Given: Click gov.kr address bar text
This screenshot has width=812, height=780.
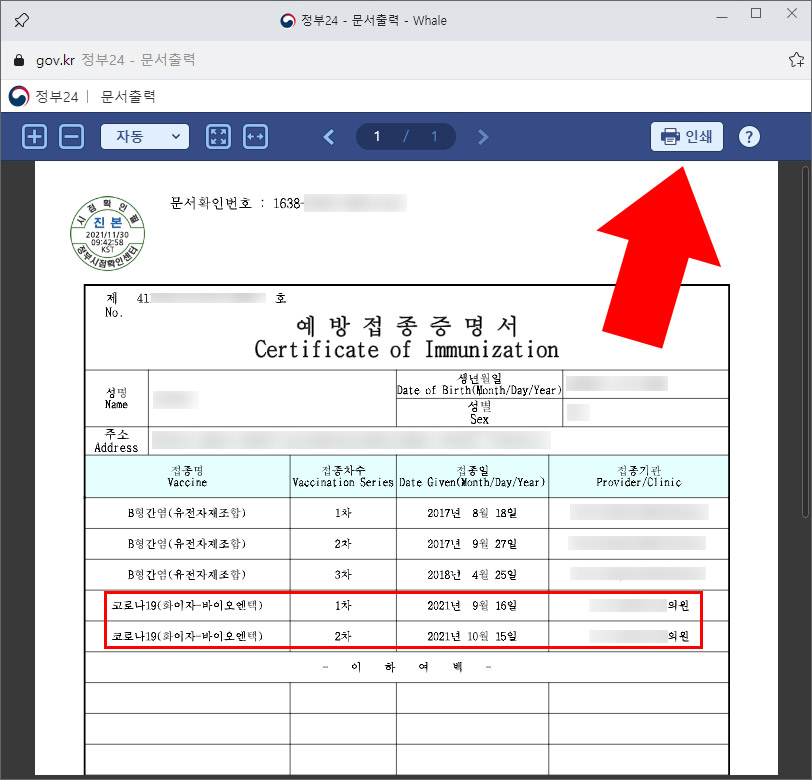Looking at the screenshot, I should 55,60.
